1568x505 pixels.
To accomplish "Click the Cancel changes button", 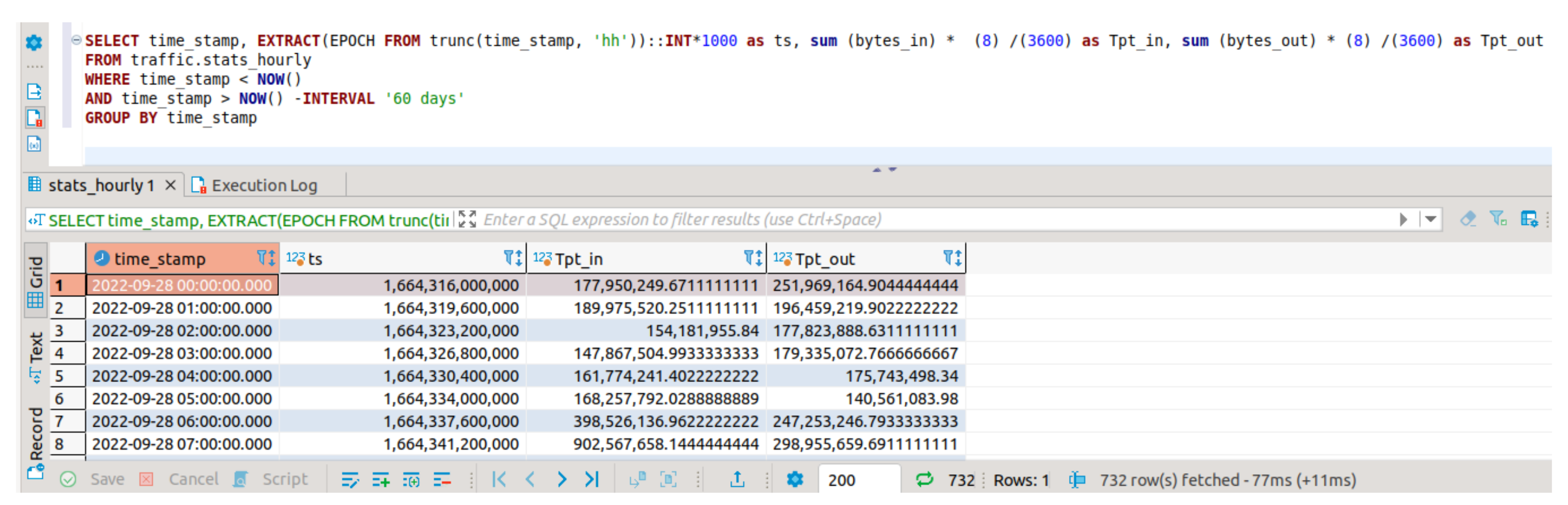I will pos(179,479).
